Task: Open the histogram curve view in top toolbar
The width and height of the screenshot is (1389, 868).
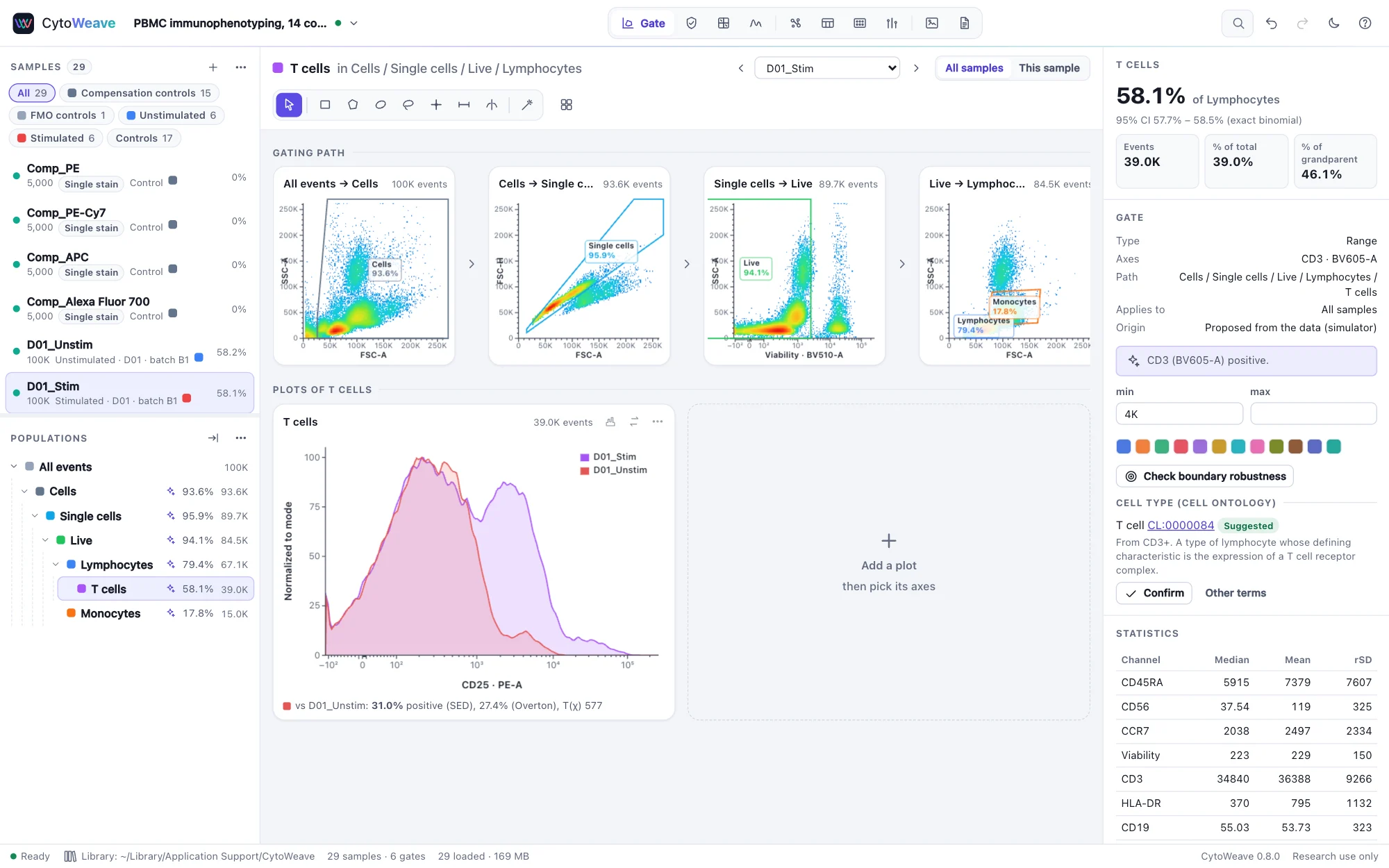Action: coord(756,23)
